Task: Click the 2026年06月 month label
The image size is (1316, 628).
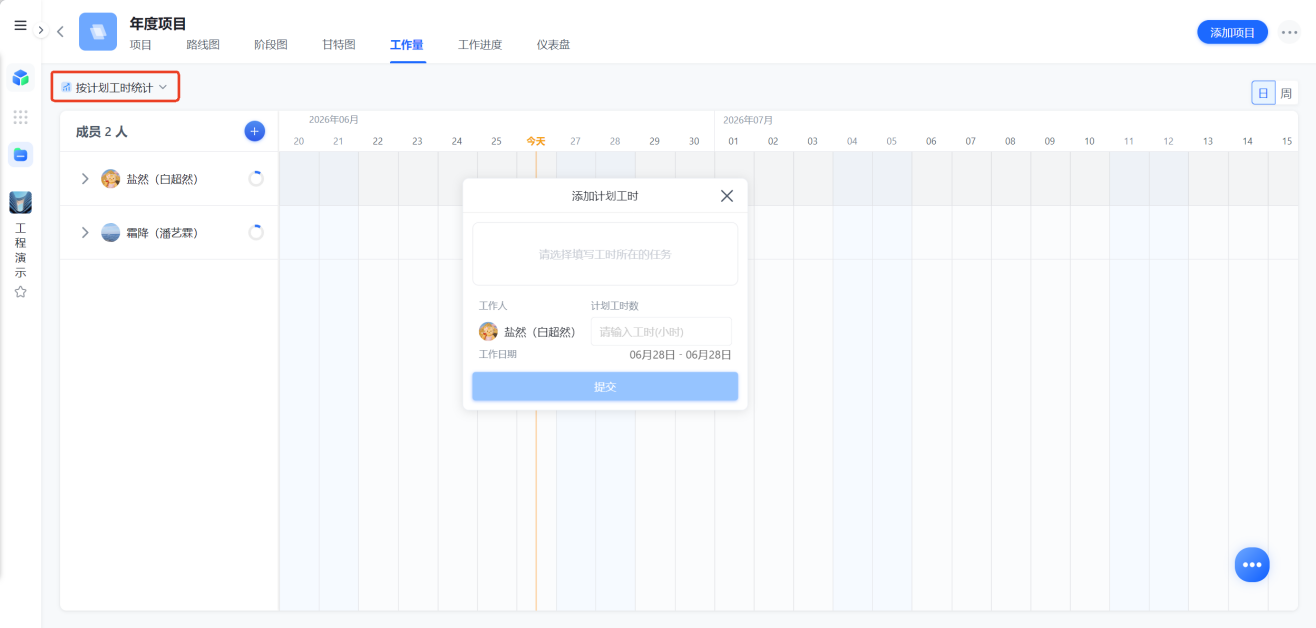Action: point(333,119)
